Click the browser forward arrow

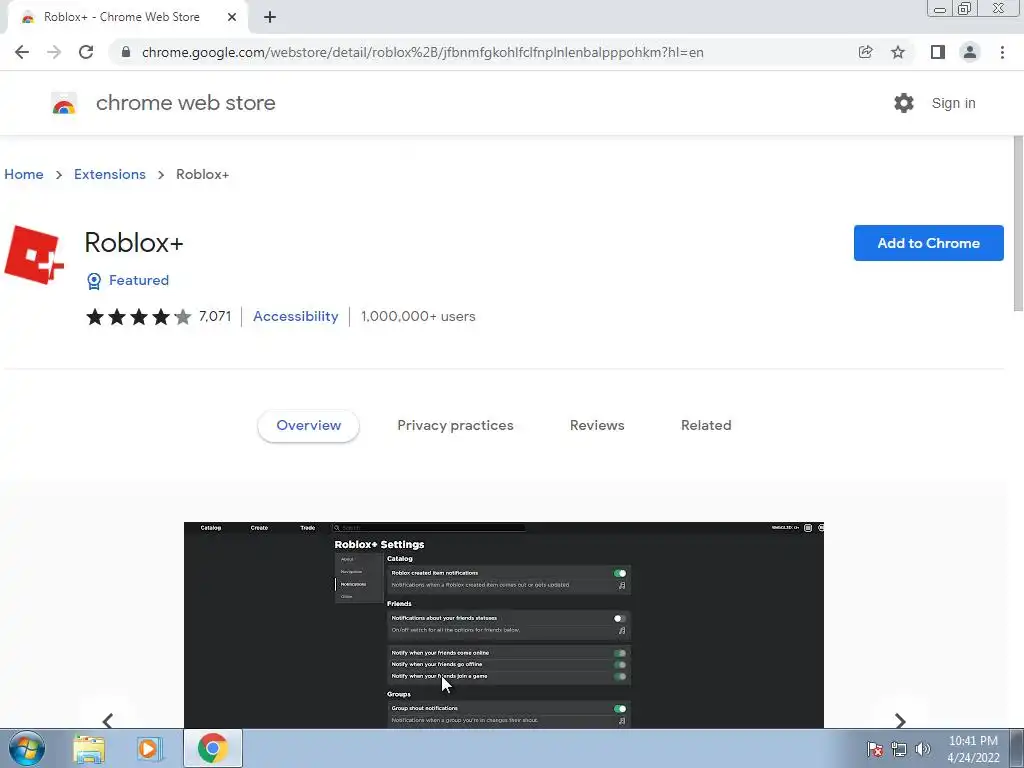click(x=54, y=52)
